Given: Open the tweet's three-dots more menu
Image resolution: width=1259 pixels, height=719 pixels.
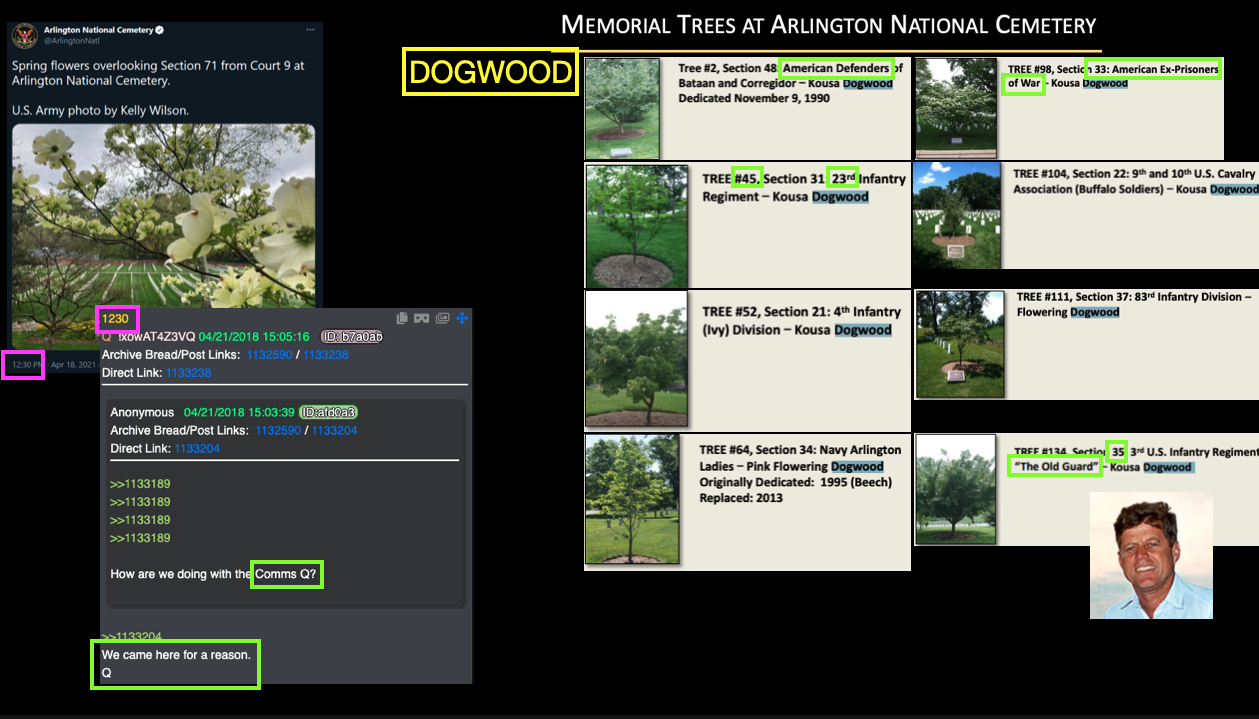Looking at the screenshot, I should (310, 31).
